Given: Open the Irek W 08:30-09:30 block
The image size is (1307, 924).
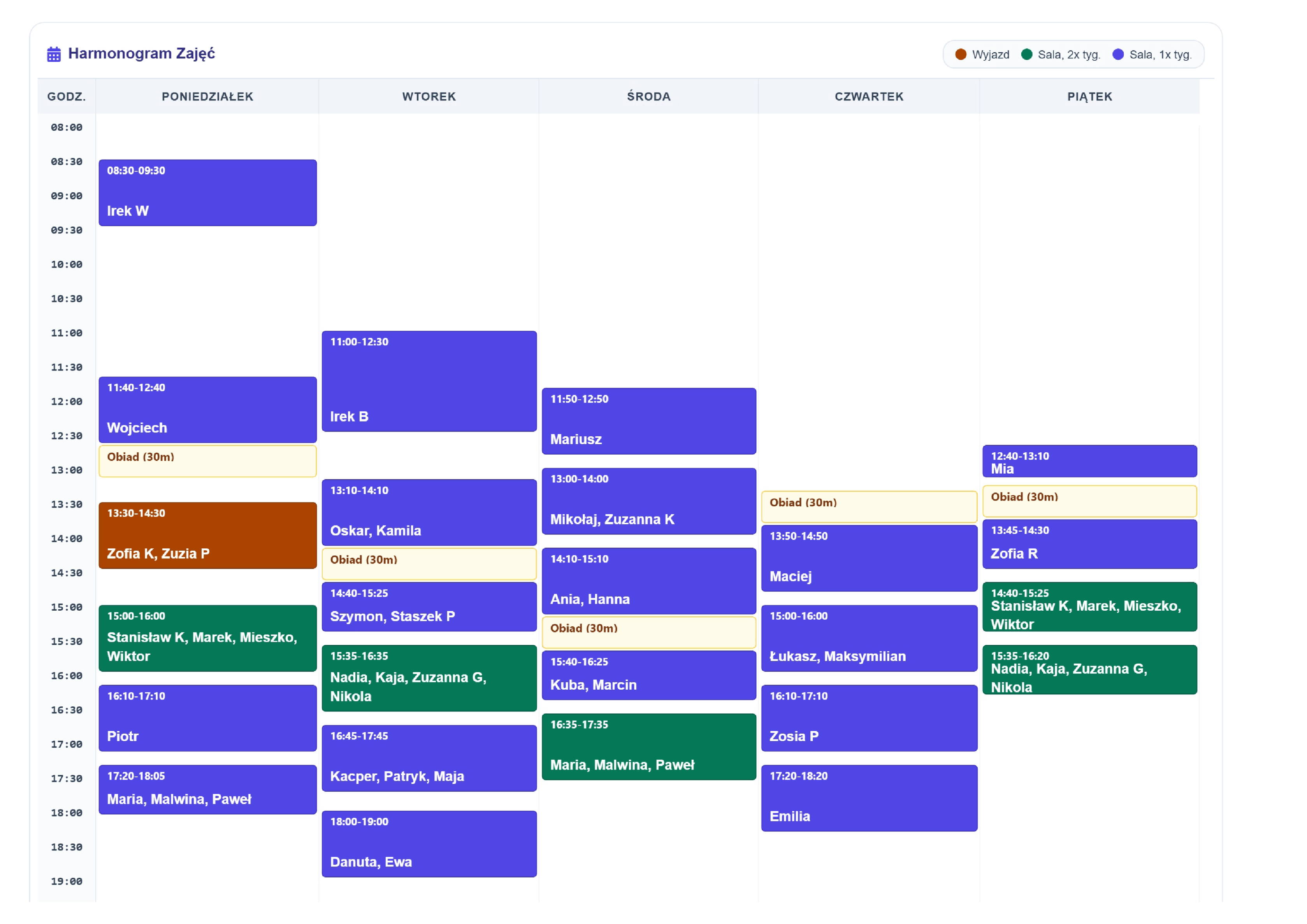Looking at the screenshot, I should coord(207,192).
